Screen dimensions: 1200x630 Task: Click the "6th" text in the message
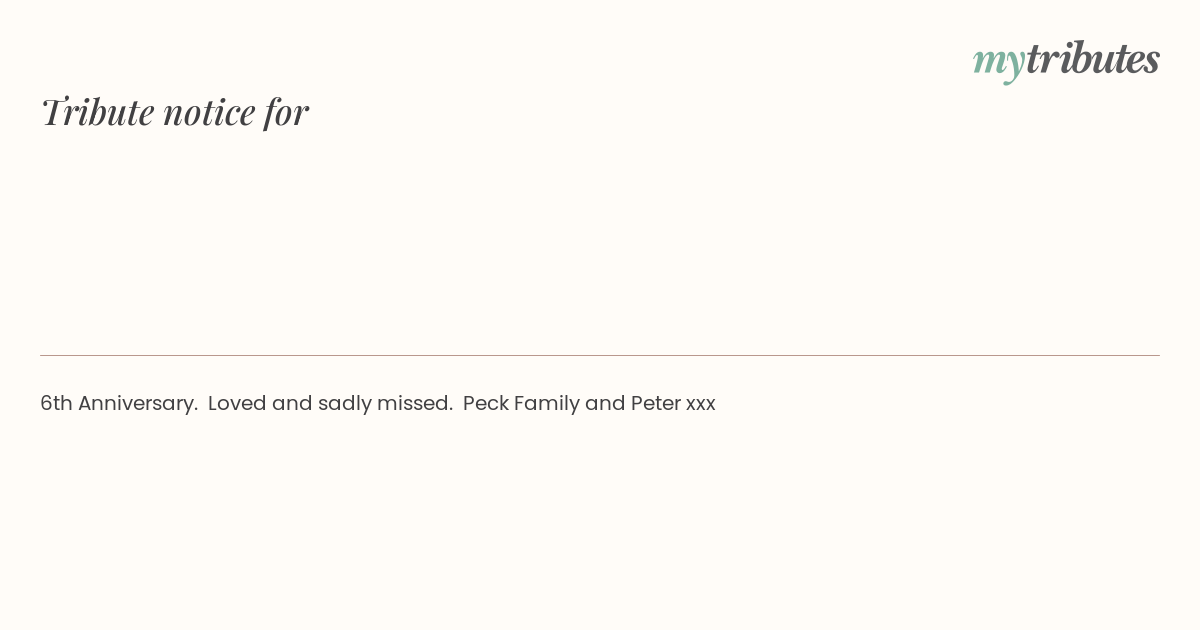click(56, 403)
